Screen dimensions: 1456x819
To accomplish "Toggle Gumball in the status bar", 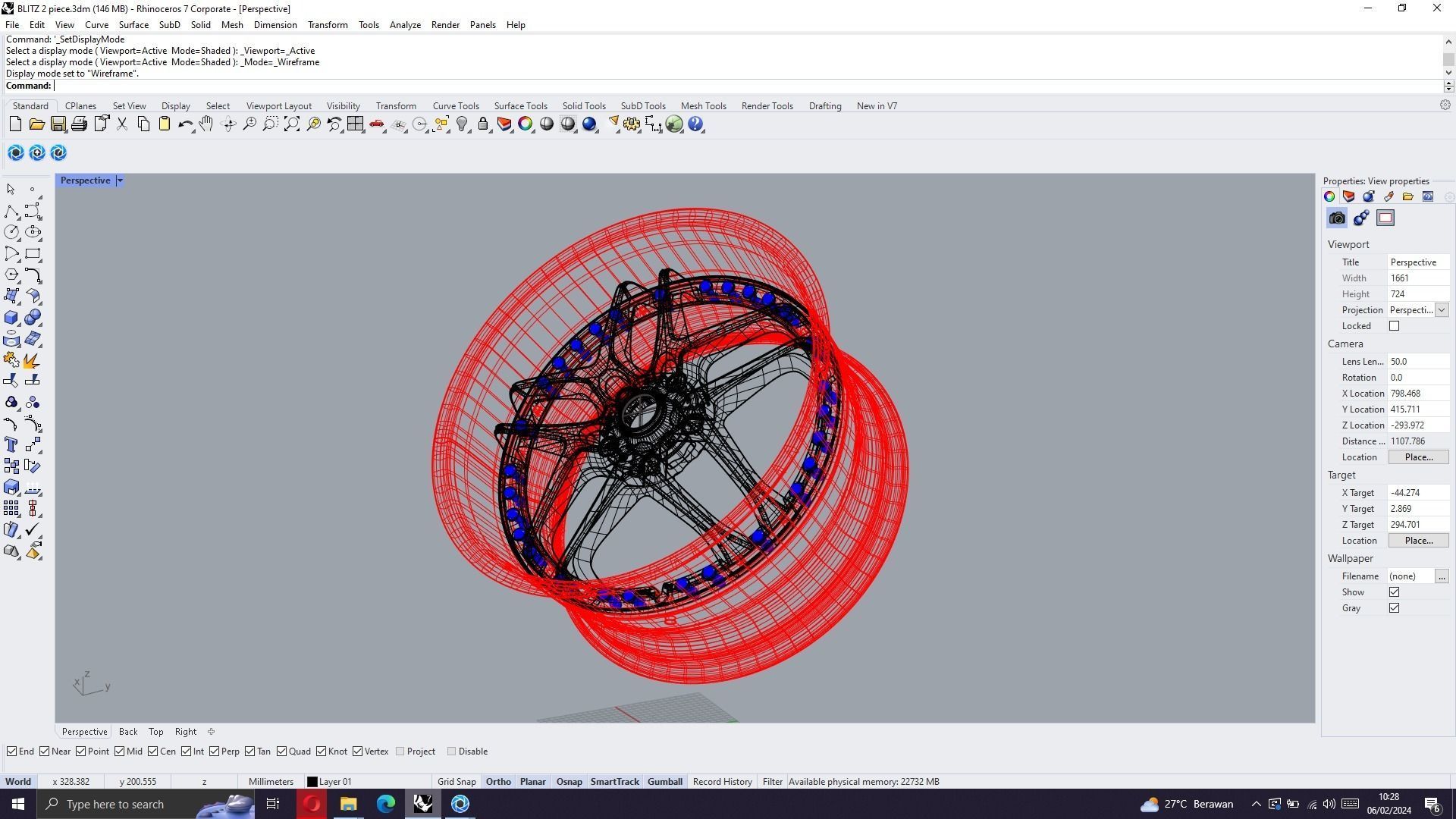I will point(664,782).
